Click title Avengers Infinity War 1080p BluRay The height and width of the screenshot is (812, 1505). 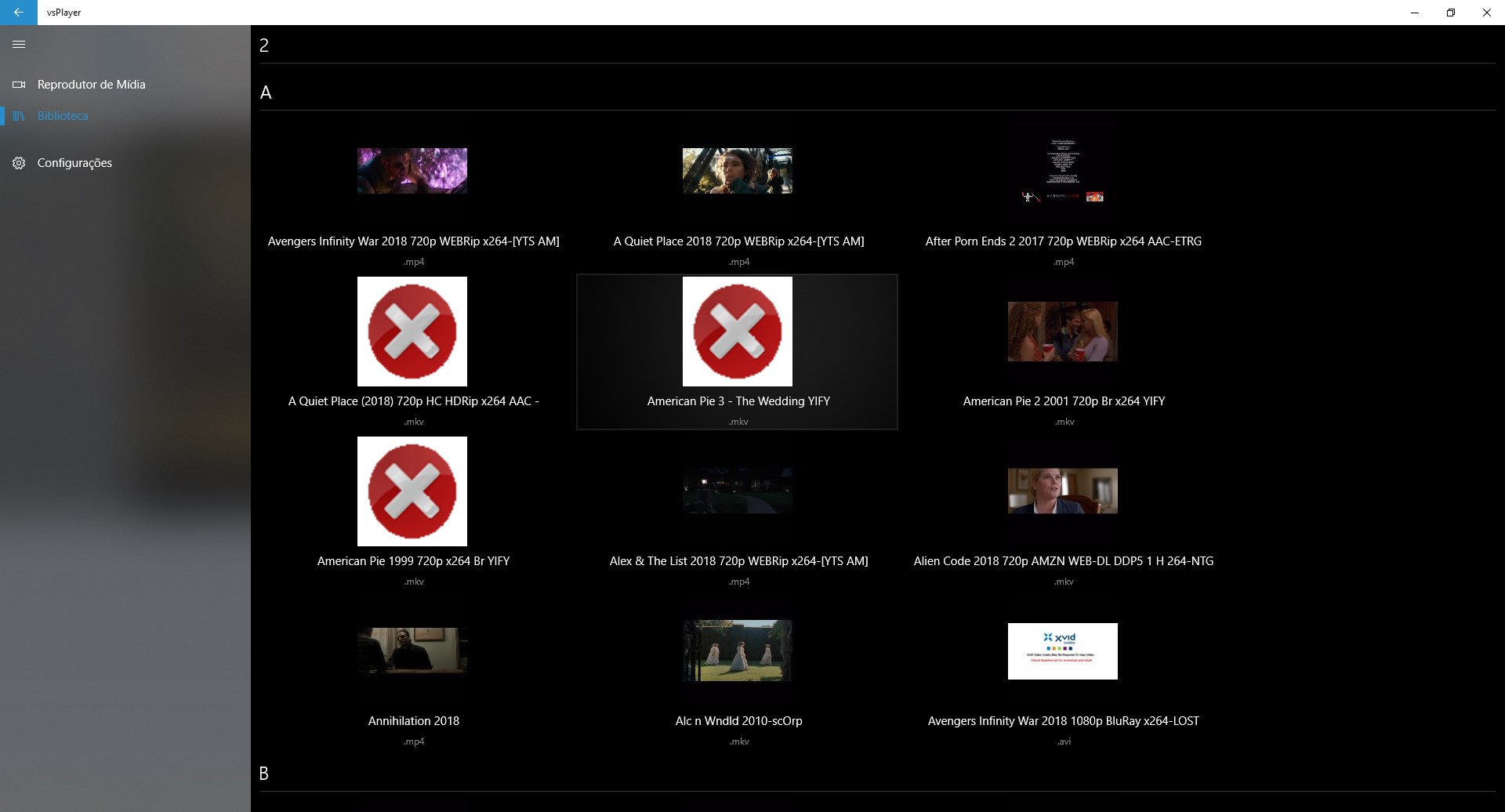click(1064, 721)
